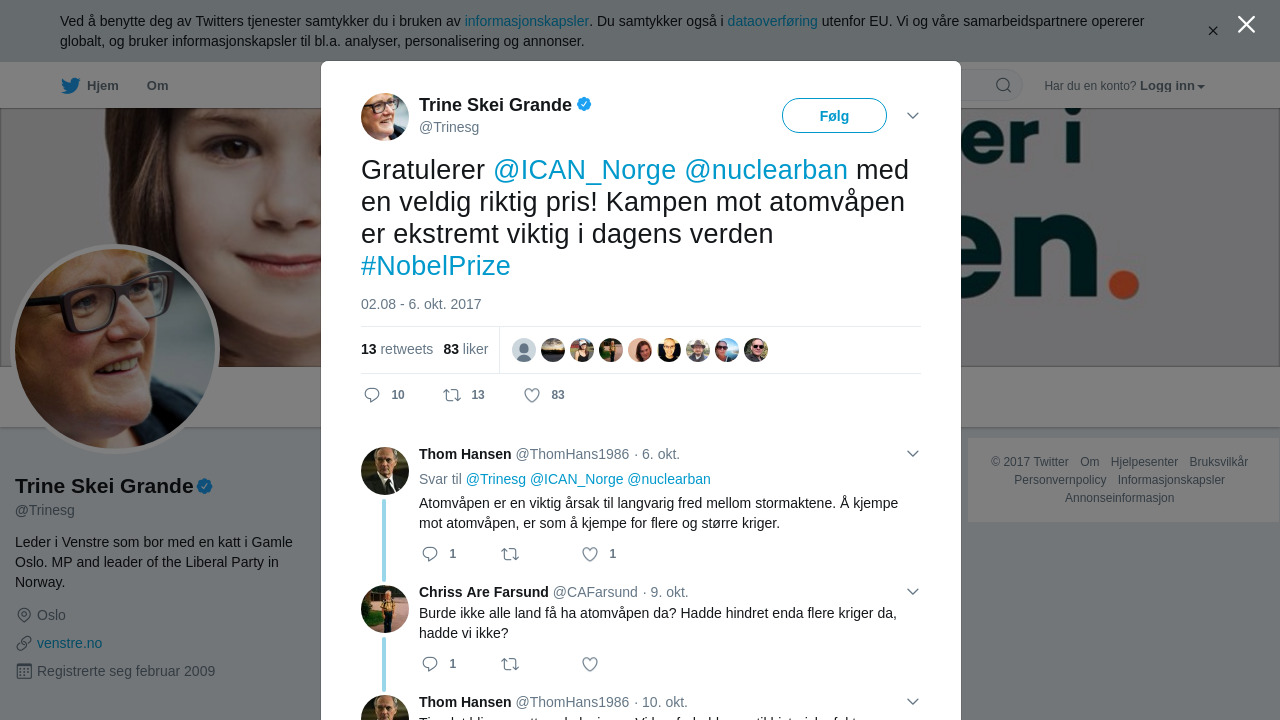Reply to Trine Skei Grande's main tweet
The height and width of the screenshot is (720, 1280).
372,395
